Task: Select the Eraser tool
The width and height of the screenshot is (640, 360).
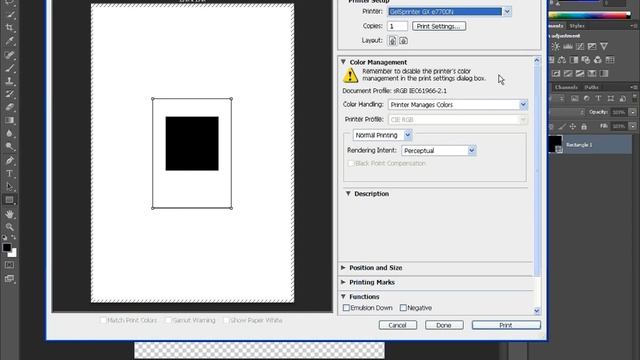Action: pos(9,107)
